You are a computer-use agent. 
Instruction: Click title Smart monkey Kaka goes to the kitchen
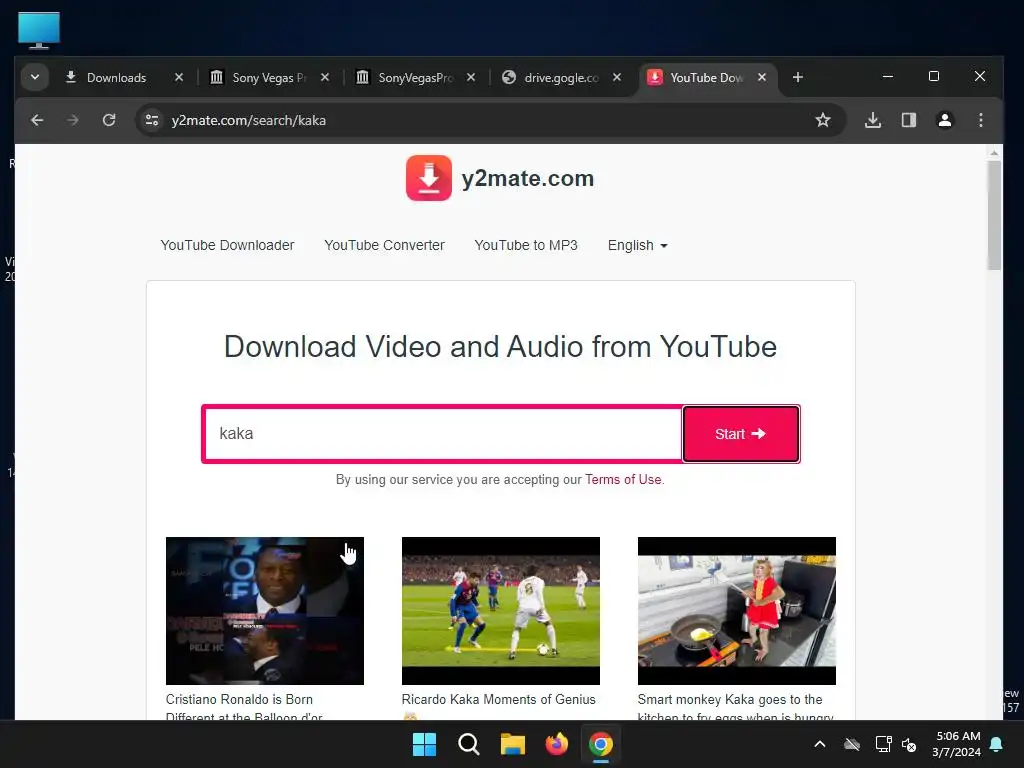click(735, 707)
